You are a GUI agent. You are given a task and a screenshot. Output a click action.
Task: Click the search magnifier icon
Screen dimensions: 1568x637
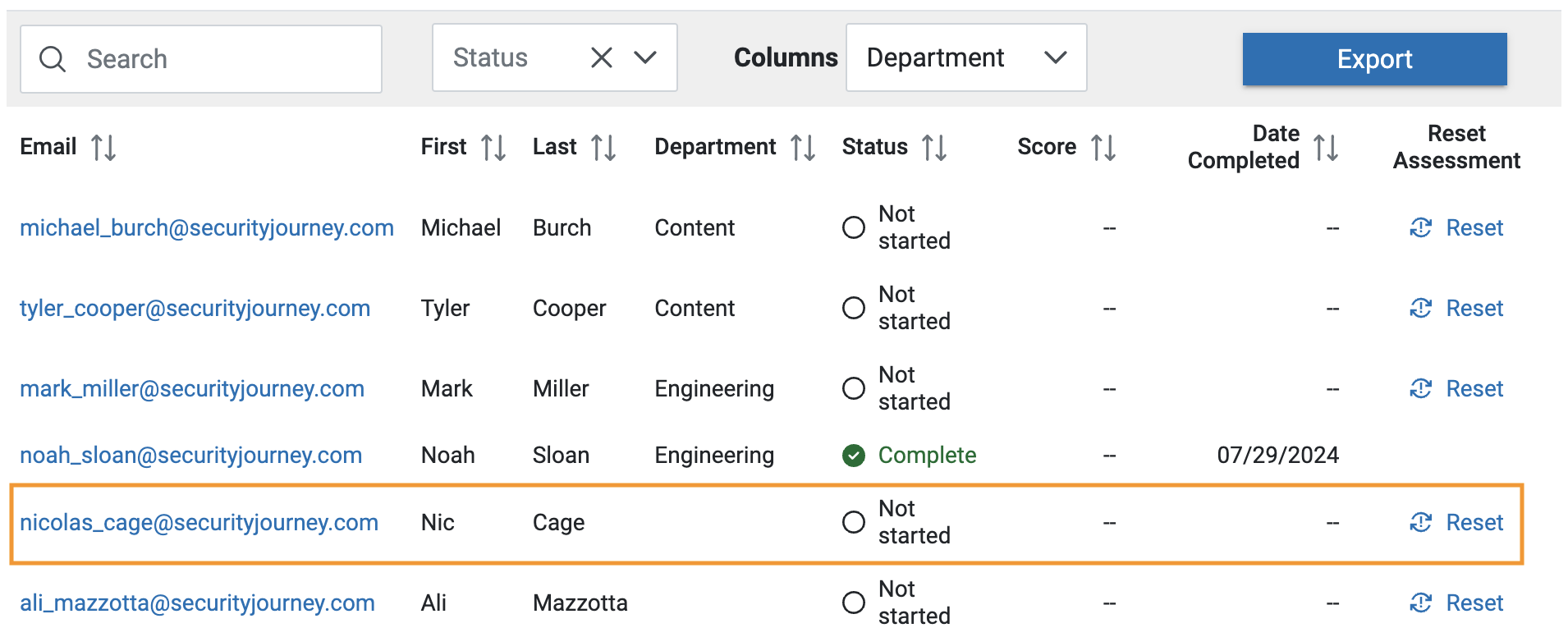click(53, 59)
